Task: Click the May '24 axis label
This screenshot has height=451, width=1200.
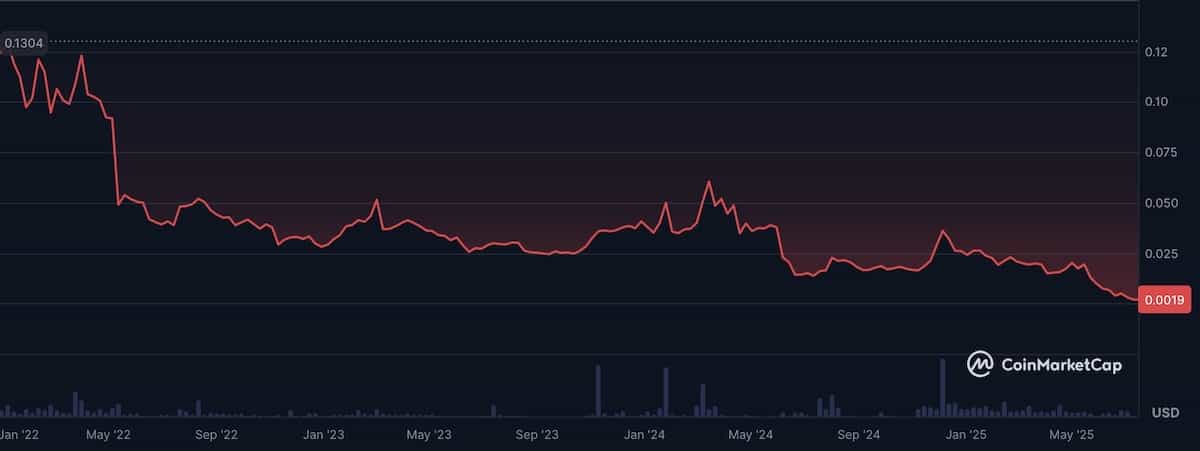Action: 751,435
